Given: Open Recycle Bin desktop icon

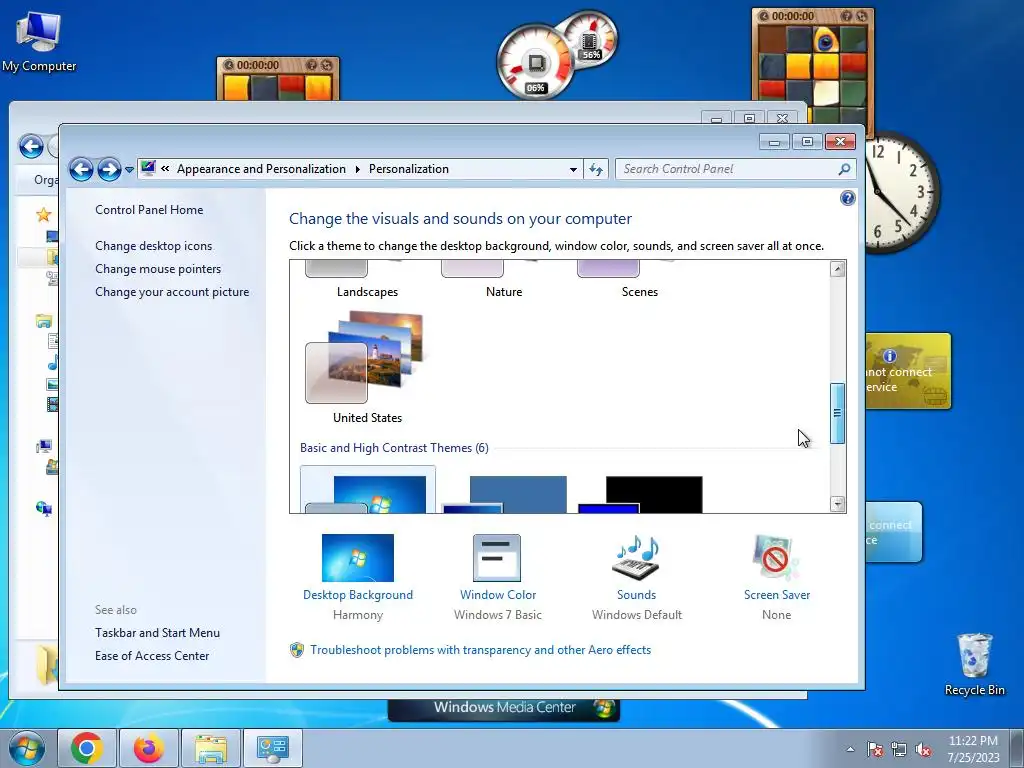Looking at the screenshot, I should (974, 663).
